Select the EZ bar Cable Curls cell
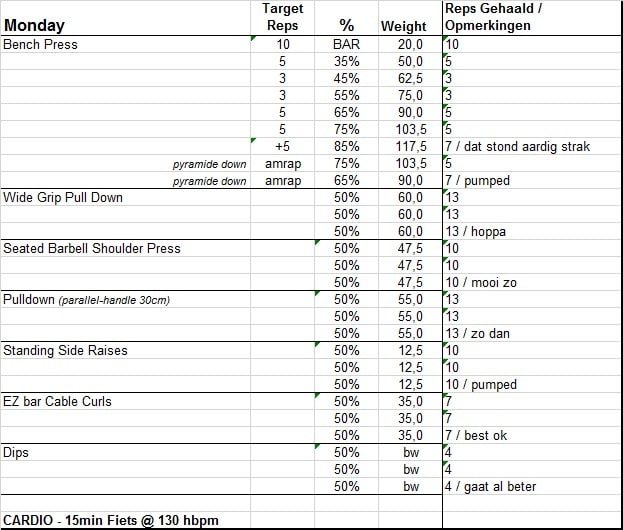 point(57,401)
